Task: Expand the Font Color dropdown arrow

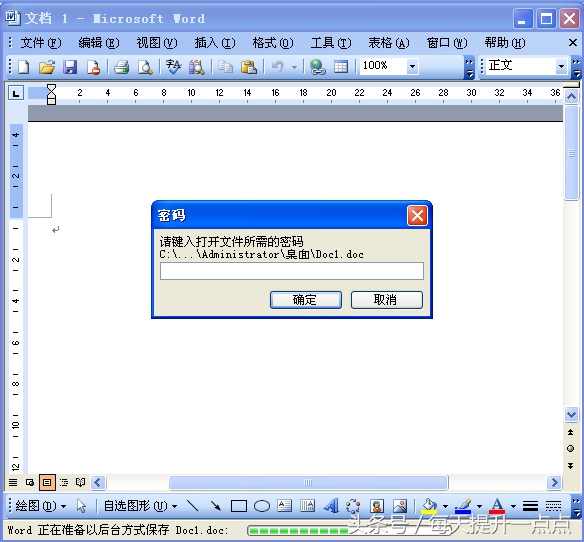Action: (514, 506)
